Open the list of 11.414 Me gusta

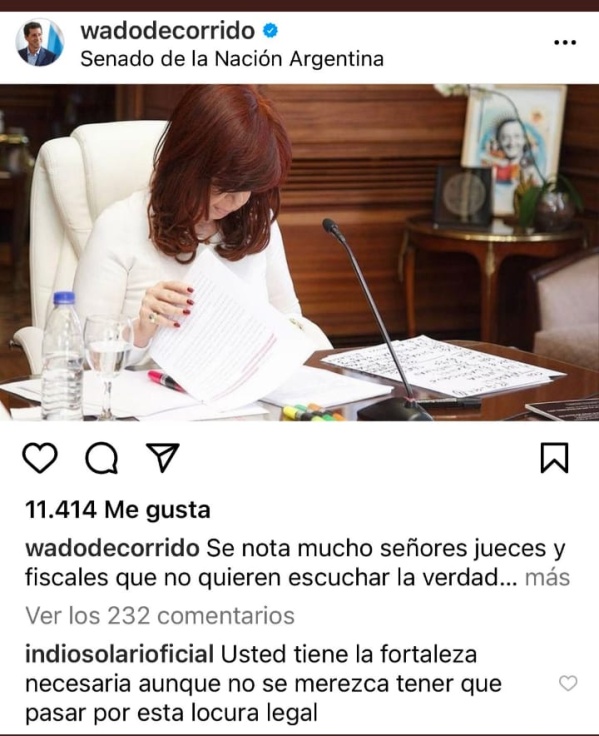[x=117, y=510]
